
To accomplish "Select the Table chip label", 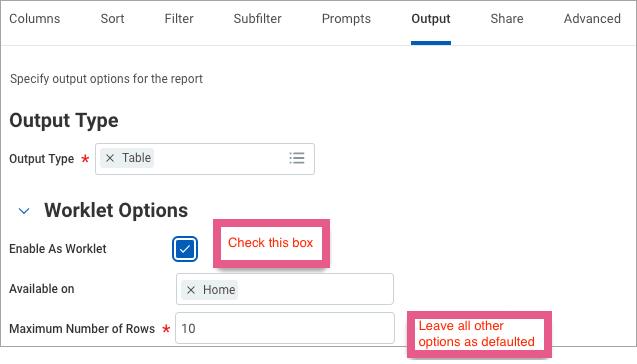I will (136, 158).
